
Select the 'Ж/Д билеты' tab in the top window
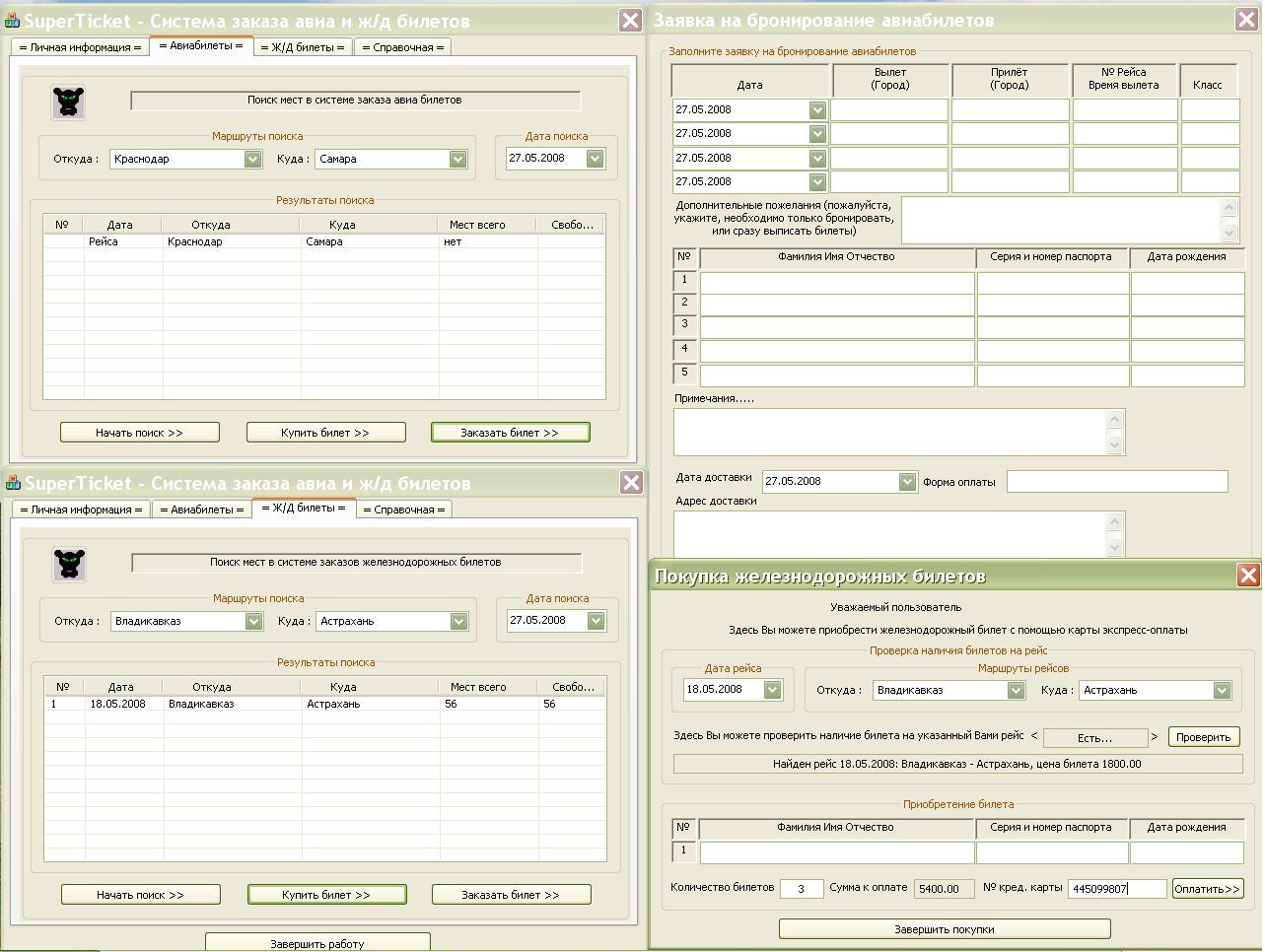pyautogui.click(x=302, y=47)
